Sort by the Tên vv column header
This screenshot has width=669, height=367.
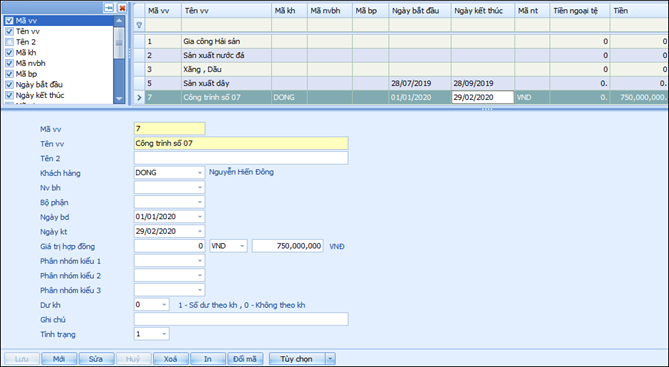click(x=226, y=11)
